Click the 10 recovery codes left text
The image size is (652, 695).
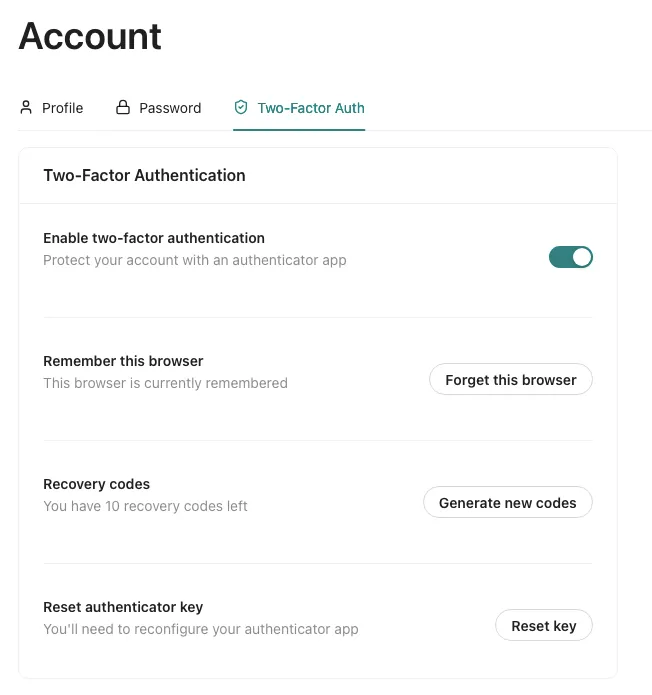[145, 506]
